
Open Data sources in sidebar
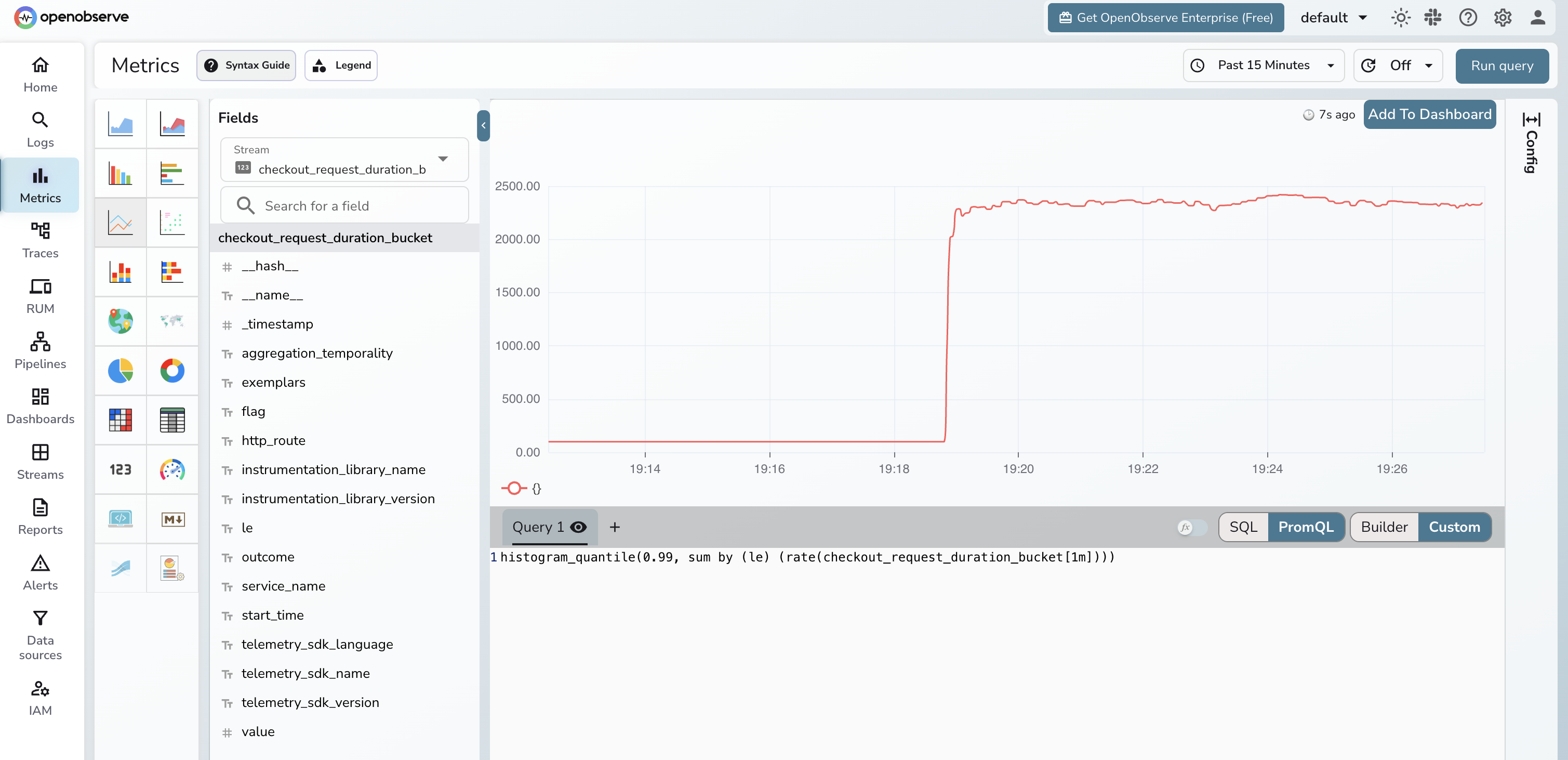40,636
